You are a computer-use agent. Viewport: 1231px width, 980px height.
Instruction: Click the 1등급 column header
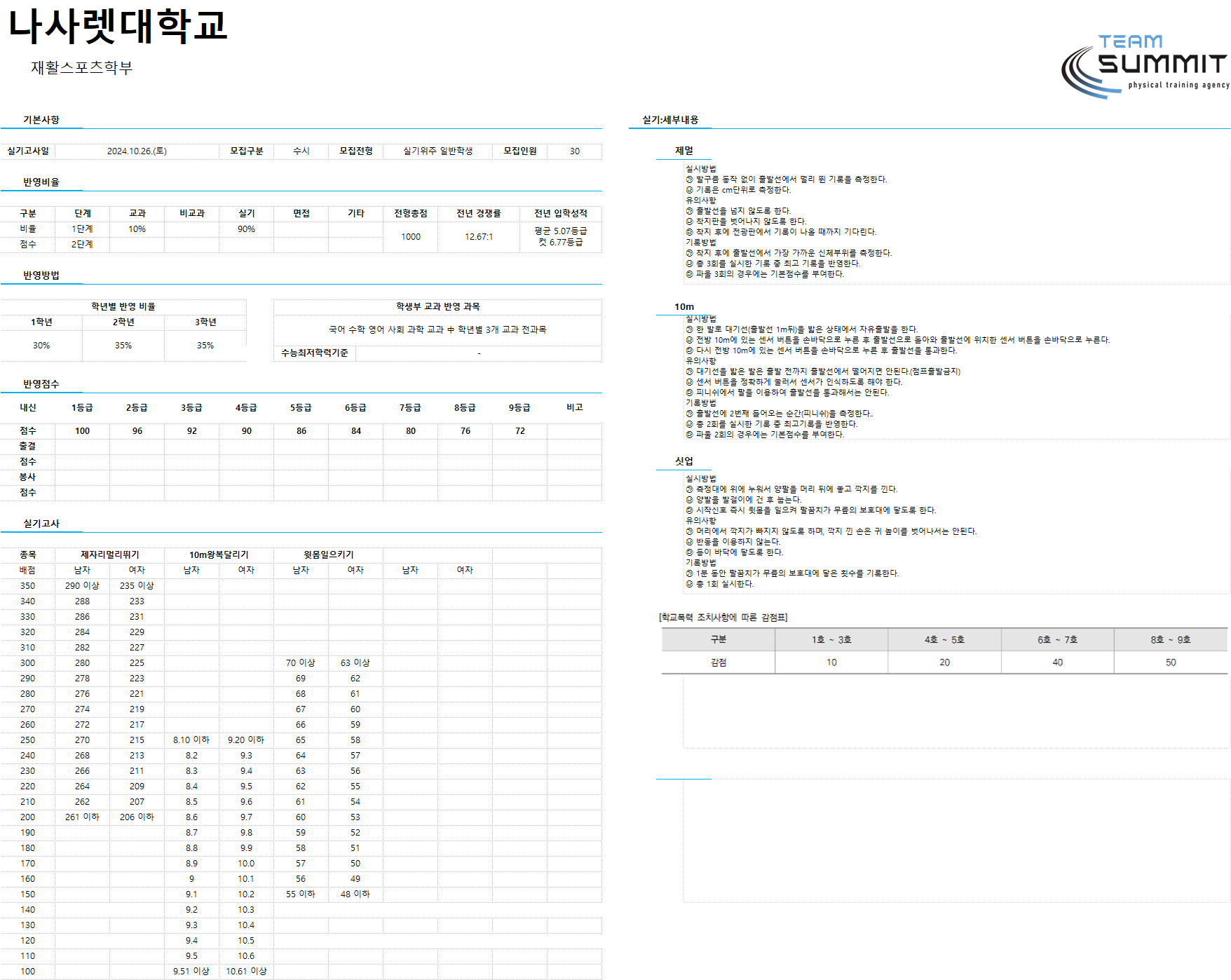pyautogui.click(x=82, y=408)
